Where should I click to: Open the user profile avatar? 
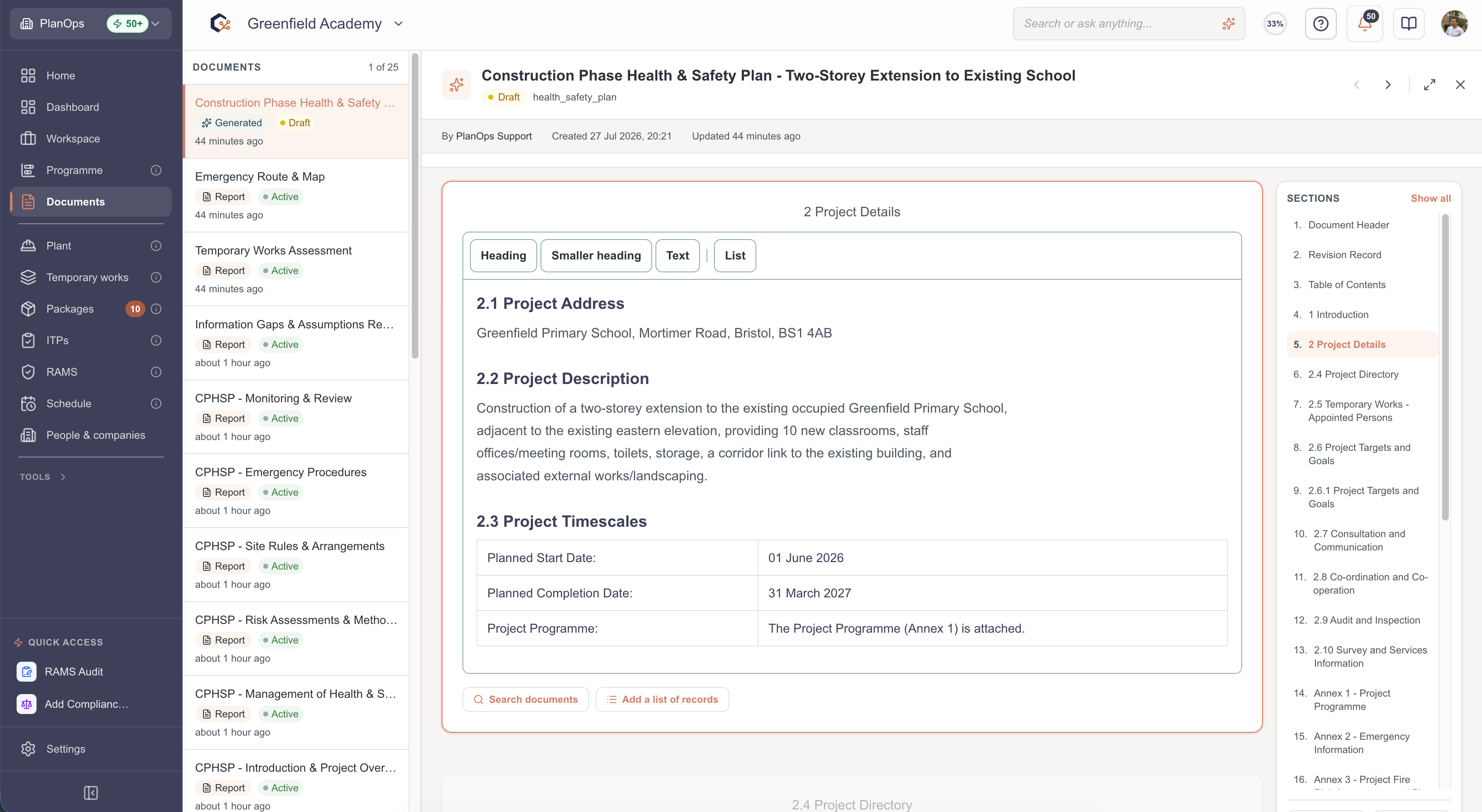1454,24
